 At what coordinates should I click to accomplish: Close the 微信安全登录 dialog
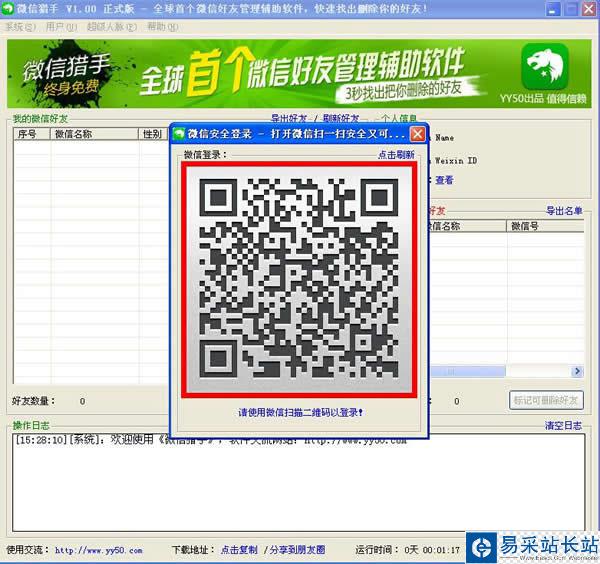[x=417, y=134]
